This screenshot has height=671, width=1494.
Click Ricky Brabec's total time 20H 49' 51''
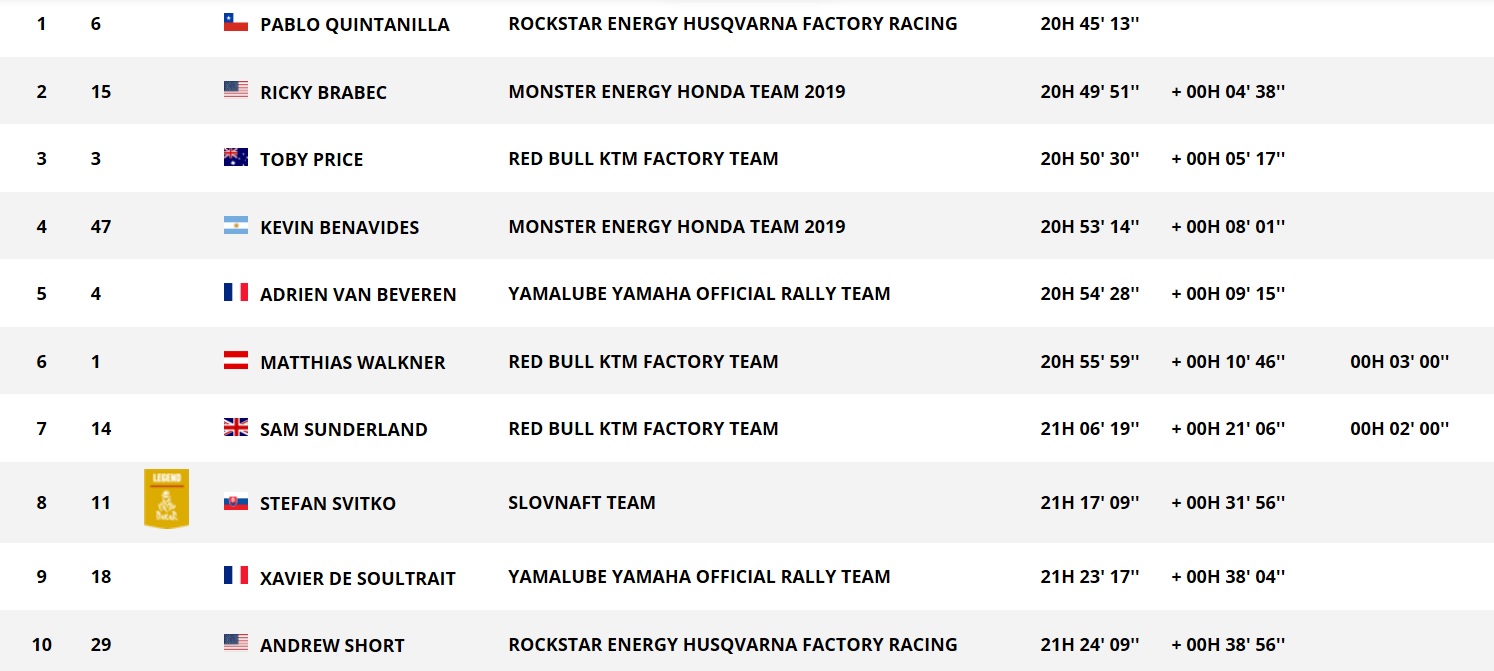[x=1091, y=92]
